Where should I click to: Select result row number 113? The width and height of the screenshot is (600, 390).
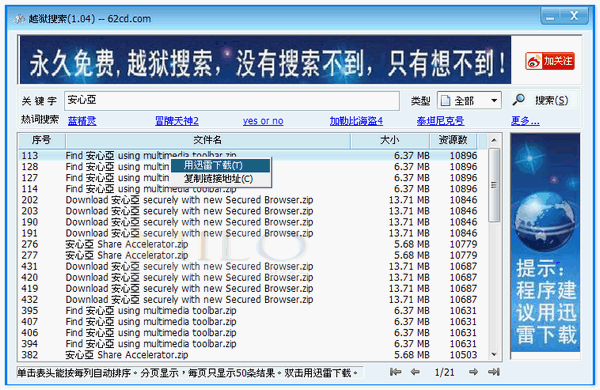pyautogui.click(x=253, y=155)
